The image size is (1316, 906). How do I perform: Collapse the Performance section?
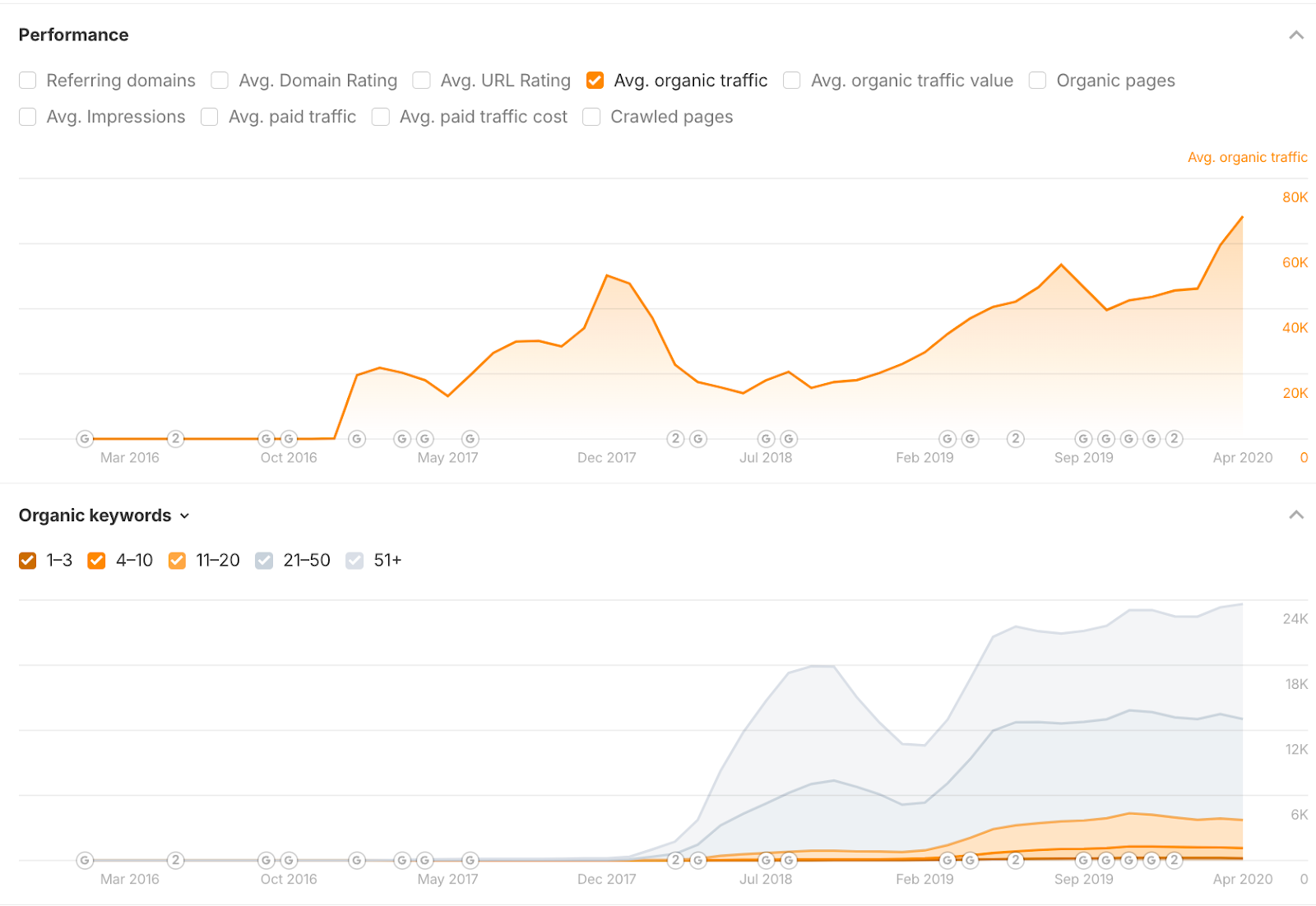pyautogui.click(x=1296, y=35)
